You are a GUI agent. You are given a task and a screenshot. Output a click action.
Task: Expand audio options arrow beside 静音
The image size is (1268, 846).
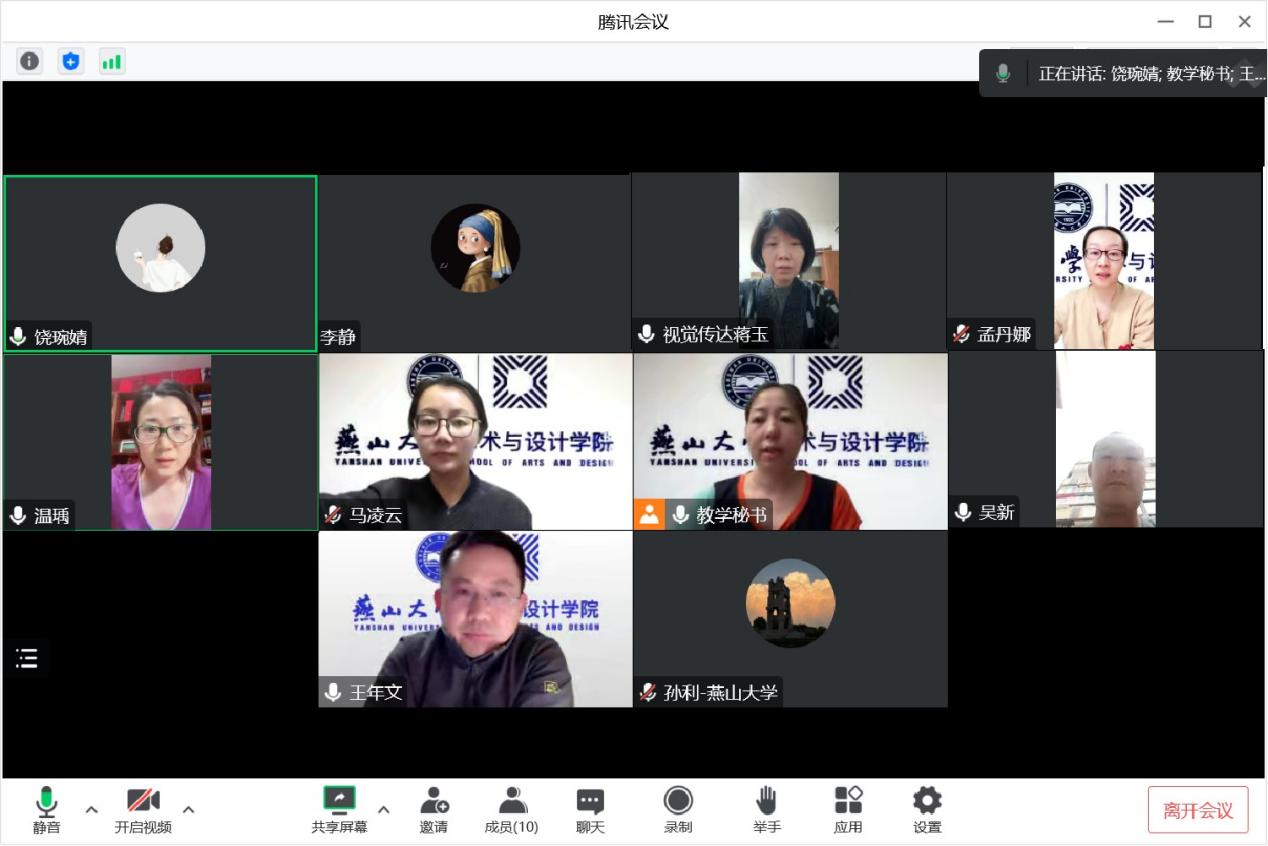pos(92,809)
